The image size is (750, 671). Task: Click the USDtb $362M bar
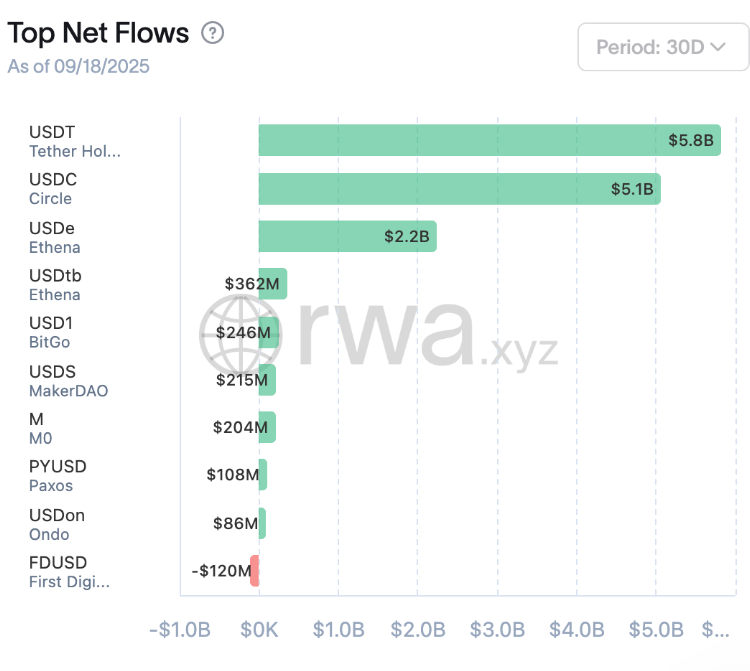tap(273, 284)
